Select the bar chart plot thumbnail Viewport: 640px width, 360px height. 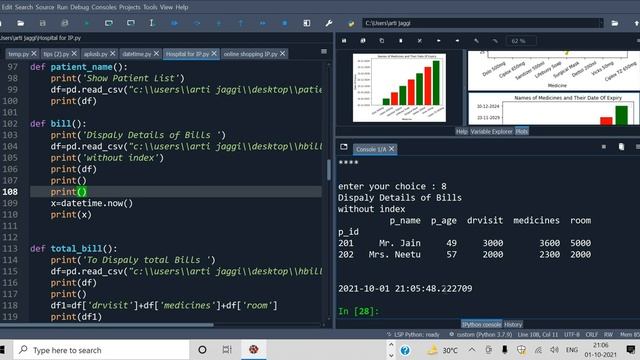399,87
